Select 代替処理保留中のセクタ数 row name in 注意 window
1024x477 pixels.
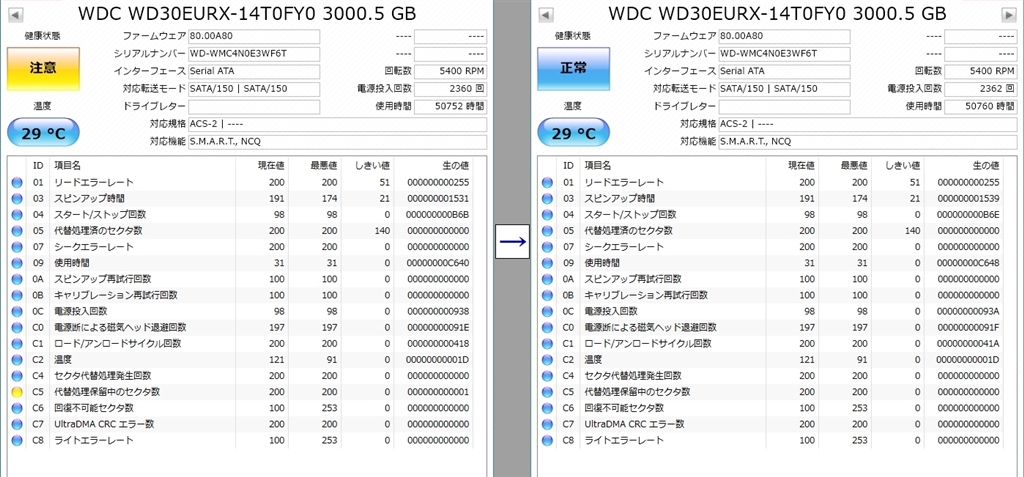pyautogui.click(x=106, y=392)
